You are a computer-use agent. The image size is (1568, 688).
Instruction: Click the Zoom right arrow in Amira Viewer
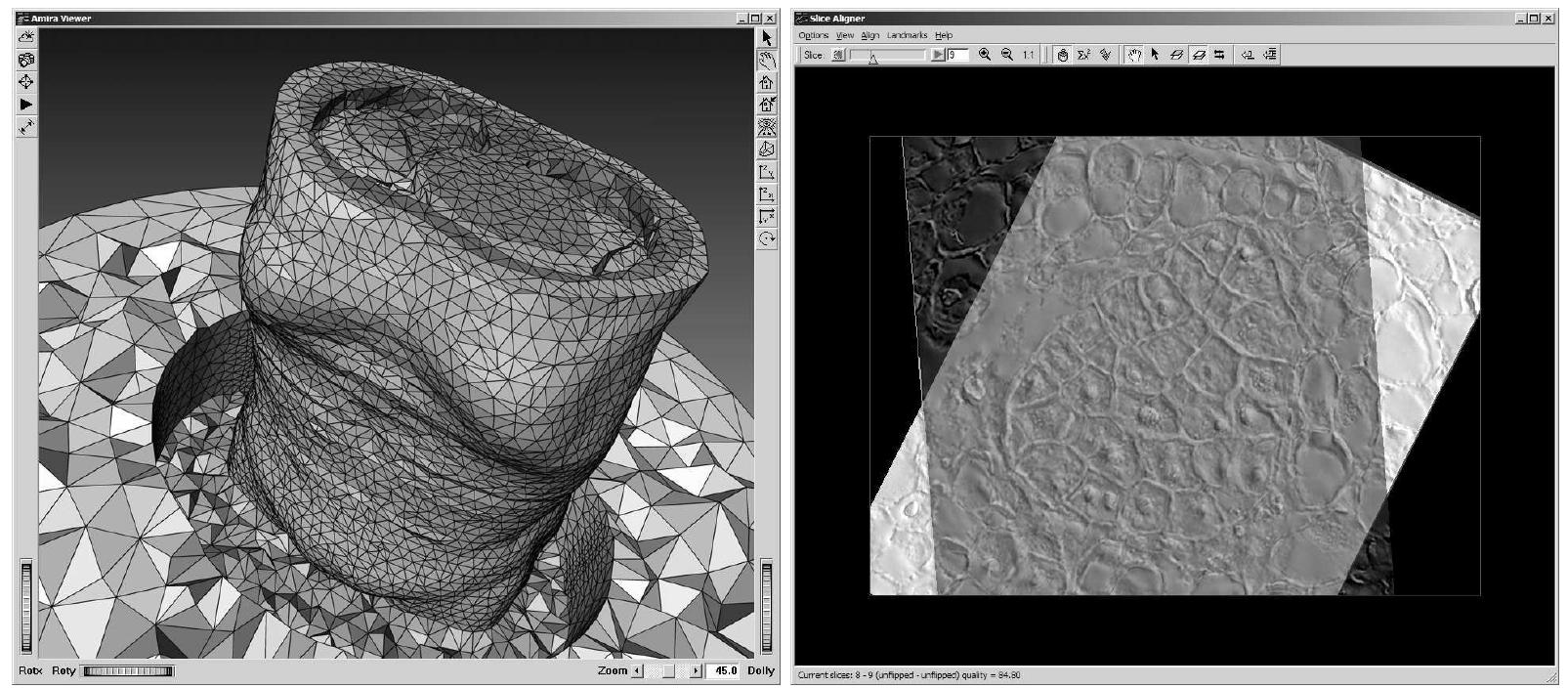(697, 671)
